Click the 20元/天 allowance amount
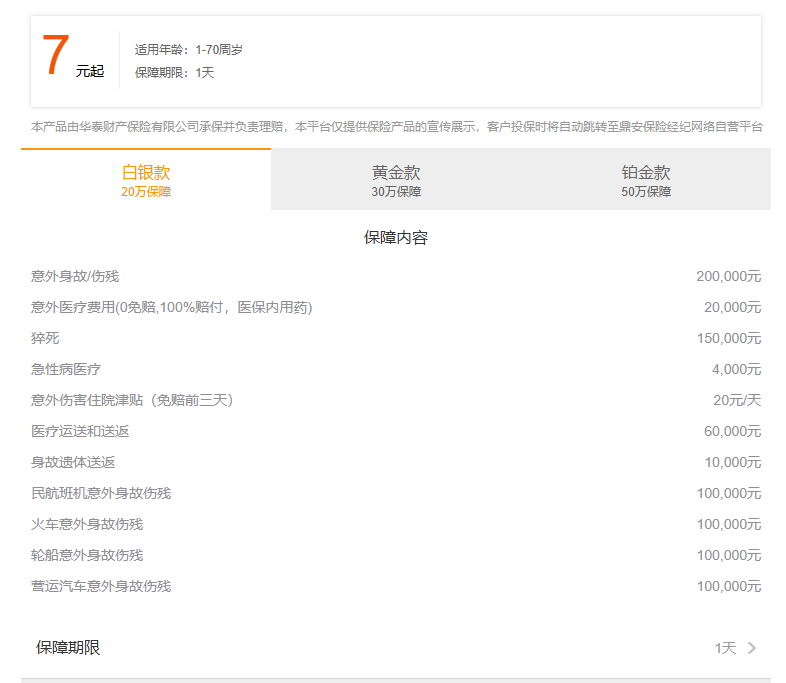786x683 pixels. point(737,400)
